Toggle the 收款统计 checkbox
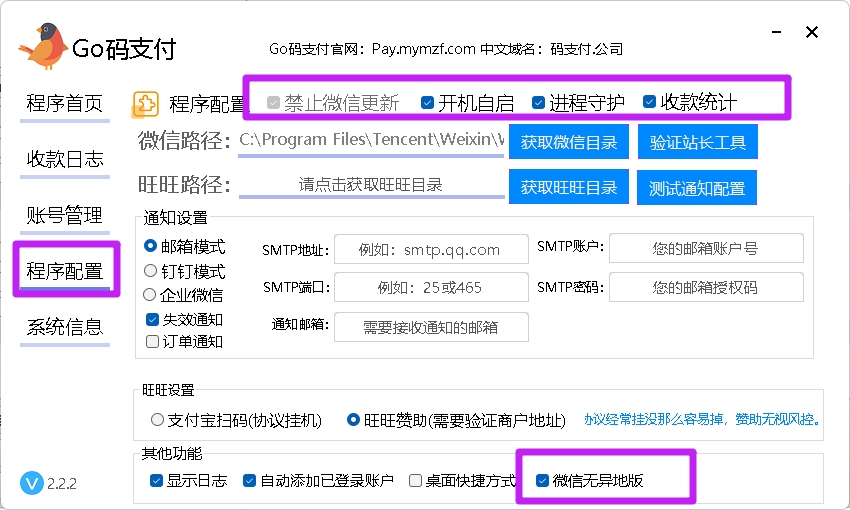 point(649,102)
